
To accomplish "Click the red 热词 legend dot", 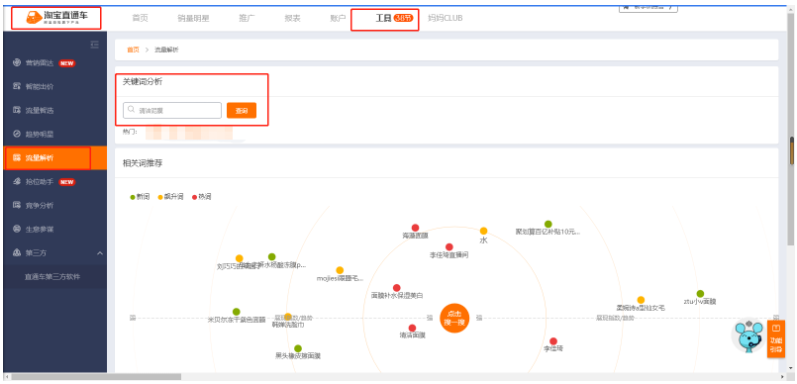I will 194,197.
